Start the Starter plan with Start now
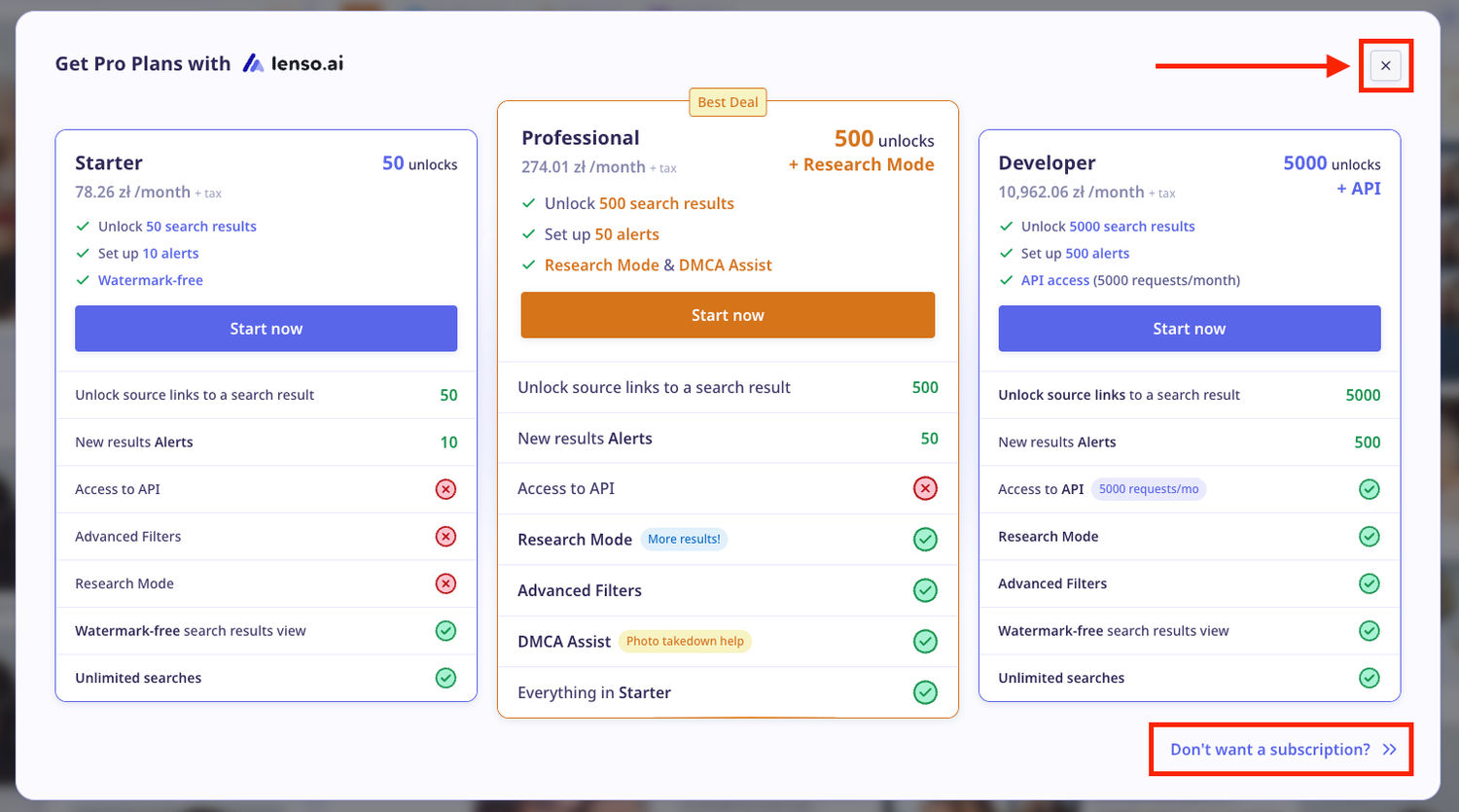 (266, 329)
